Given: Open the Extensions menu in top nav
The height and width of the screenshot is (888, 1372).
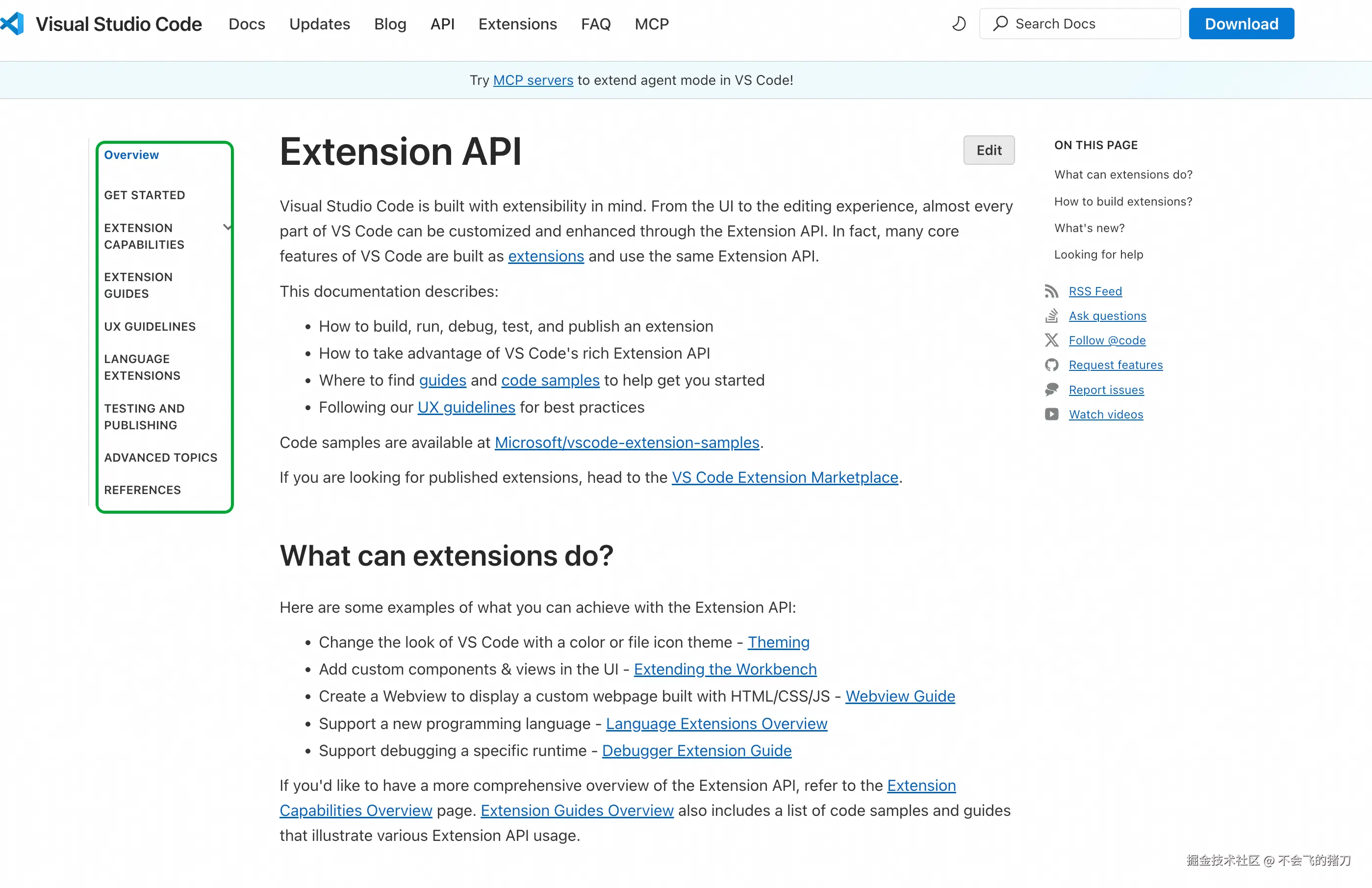Looking at the screenshot, I should tap(517, 24).
